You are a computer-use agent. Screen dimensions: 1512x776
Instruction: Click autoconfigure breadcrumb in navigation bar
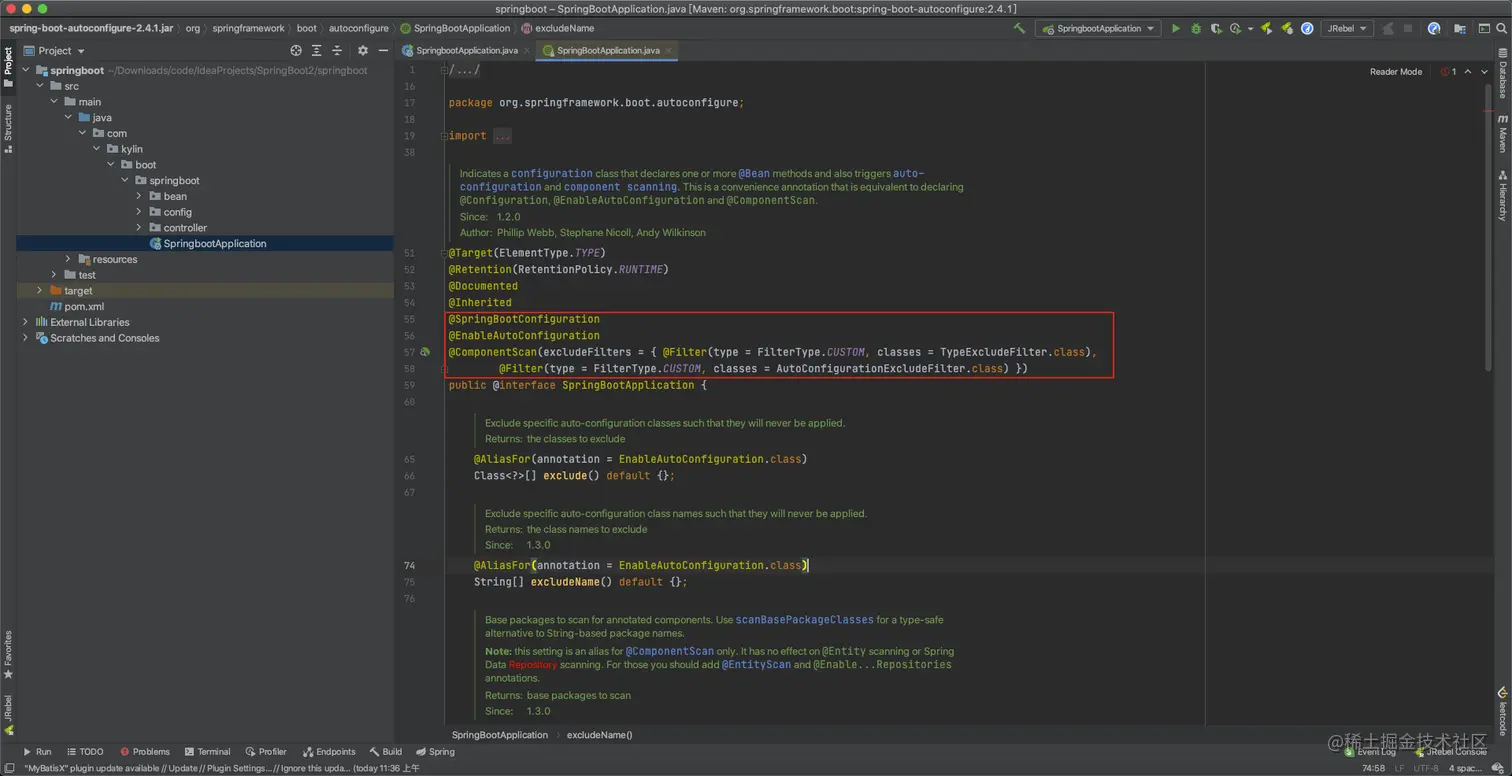pos(357,29)
